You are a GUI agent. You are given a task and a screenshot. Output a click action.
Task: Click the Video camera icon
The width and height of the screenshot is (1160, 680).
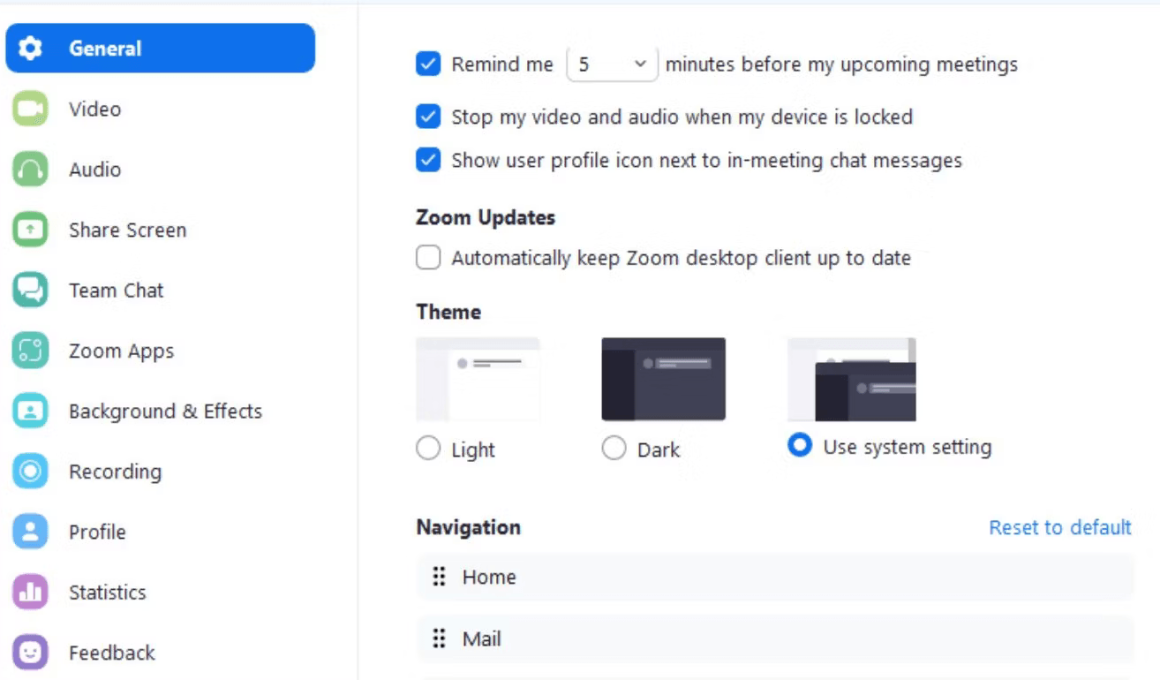(x=30, y=109)
